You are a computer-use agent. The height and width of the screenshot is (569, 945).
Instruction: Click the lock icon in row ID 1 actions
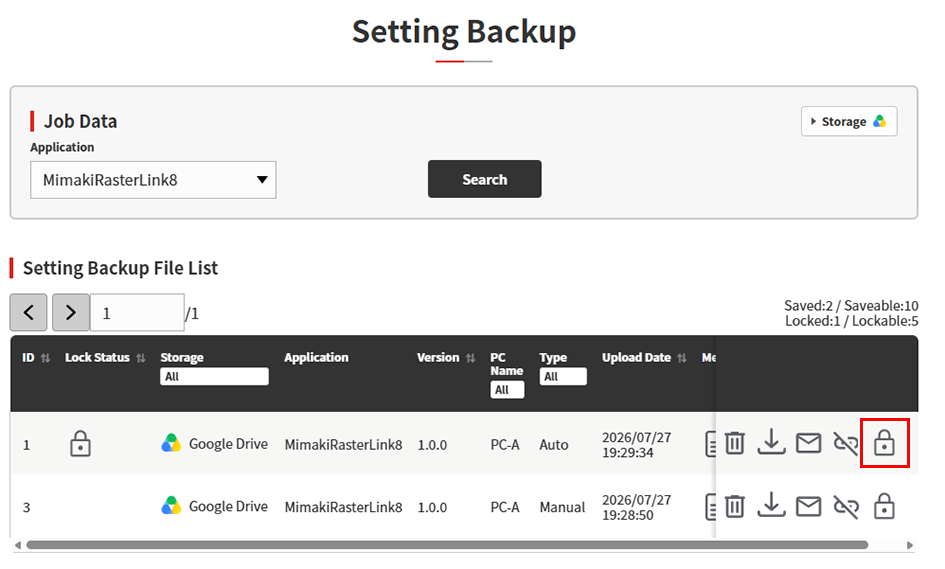click(x=884, y=443)
